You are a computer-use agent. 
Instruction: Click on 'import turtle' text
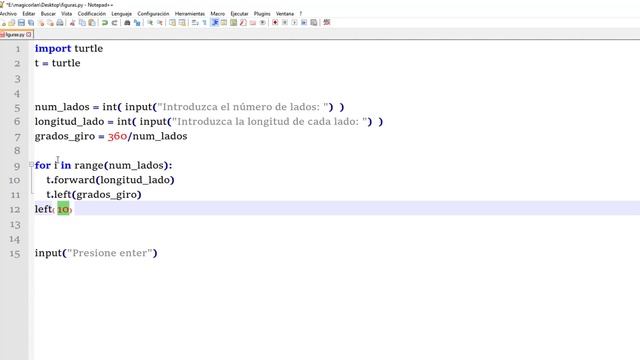coord(69,48)
